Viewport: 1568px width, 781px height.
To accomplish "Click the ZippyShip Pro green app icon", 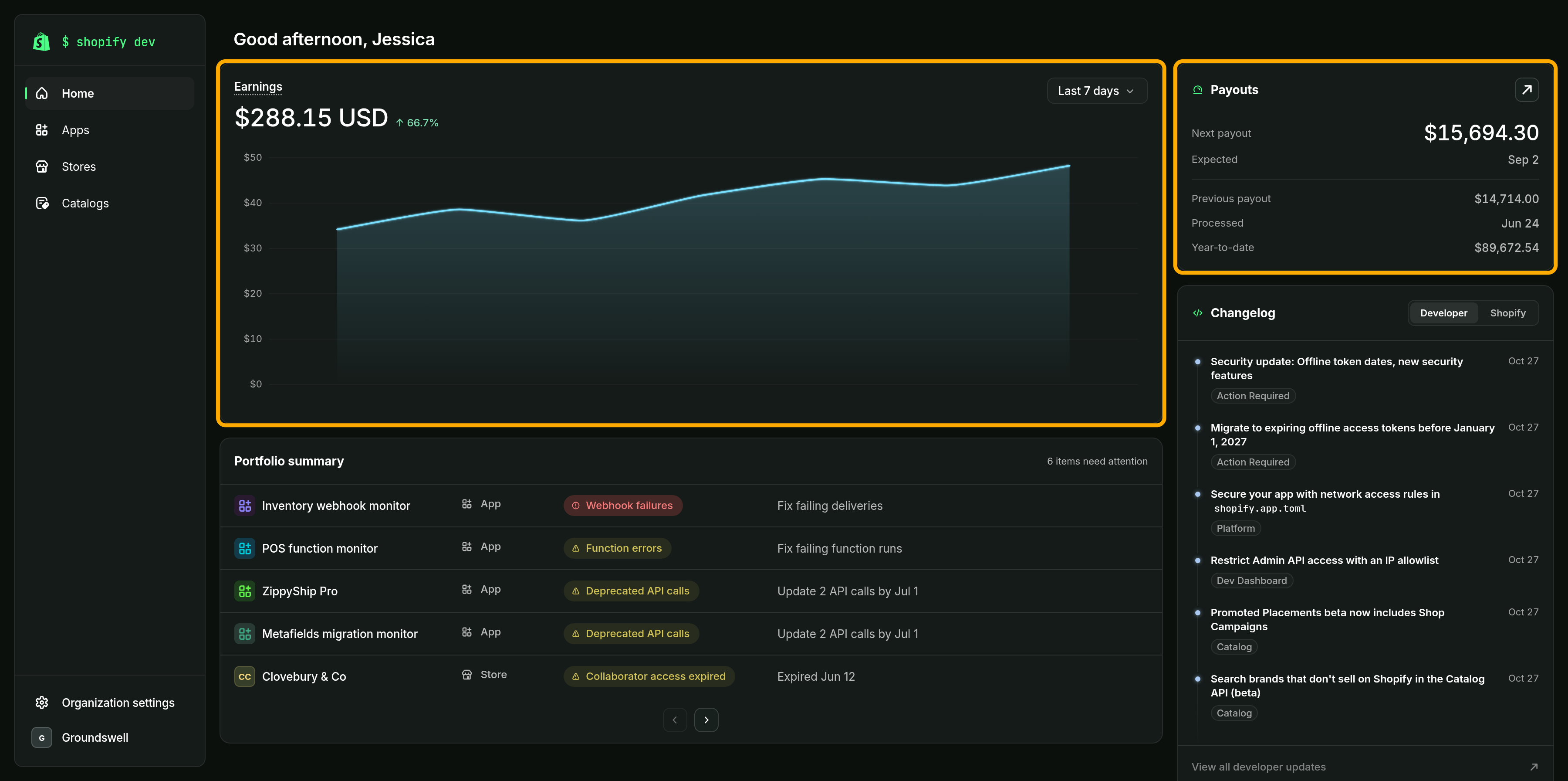I will click(x=245, y=591).
